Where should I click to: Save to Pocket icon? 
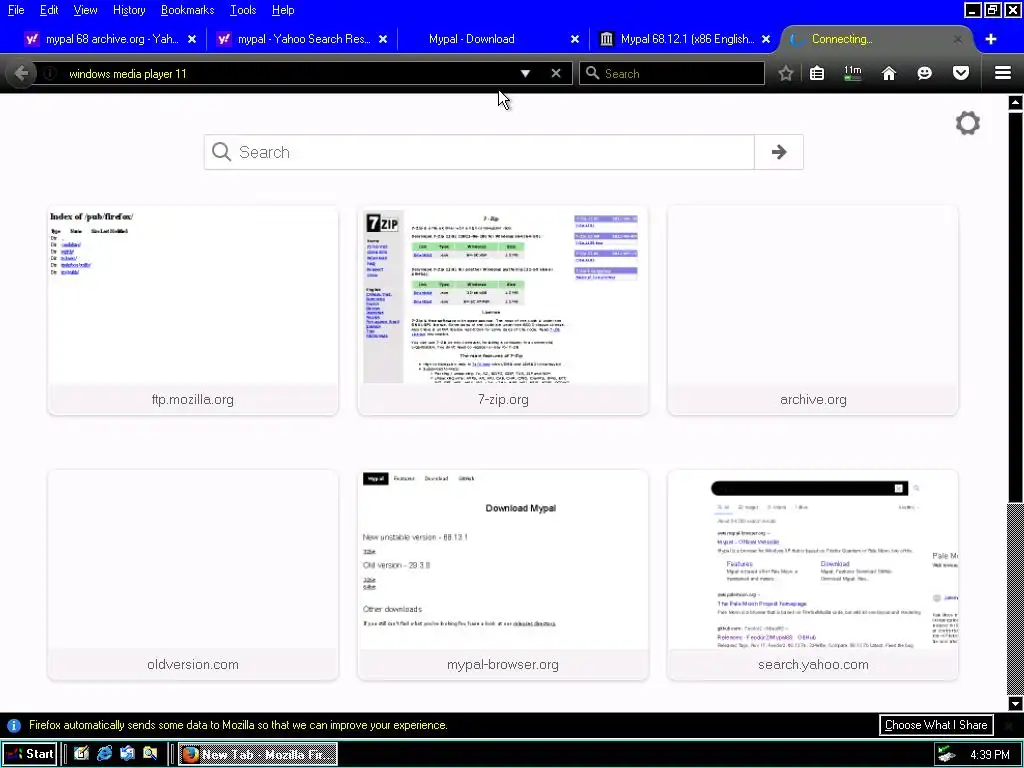coord(961,73)
